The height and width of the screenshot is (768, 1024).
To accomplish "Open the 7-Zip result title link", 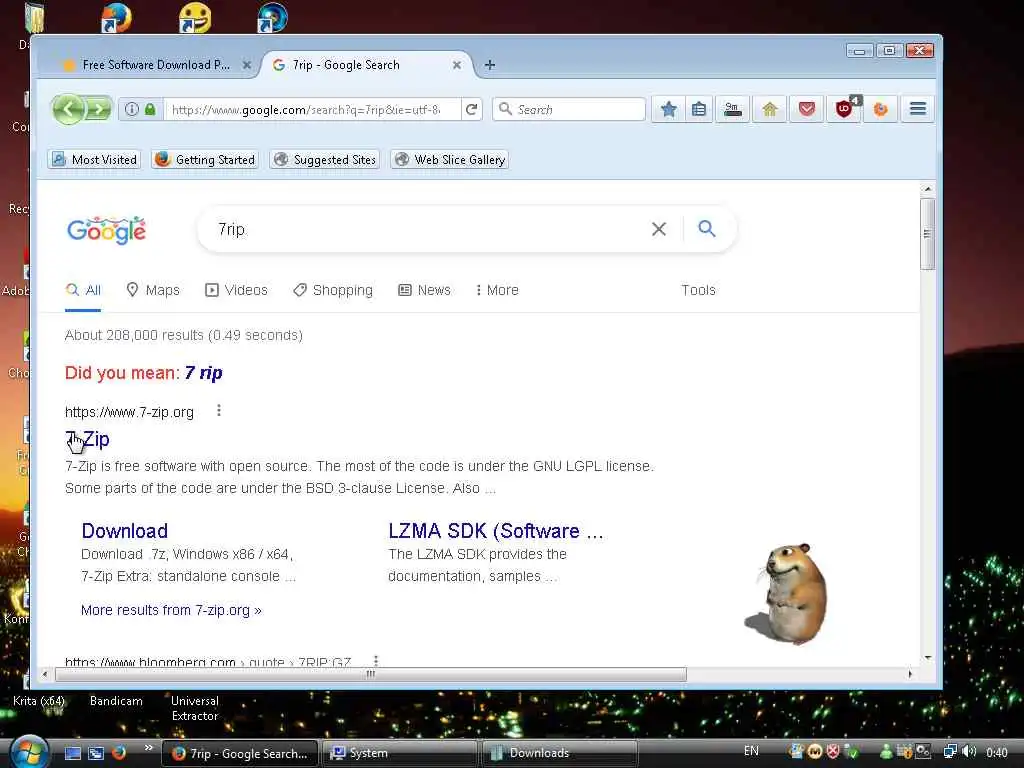I will 88,440.
